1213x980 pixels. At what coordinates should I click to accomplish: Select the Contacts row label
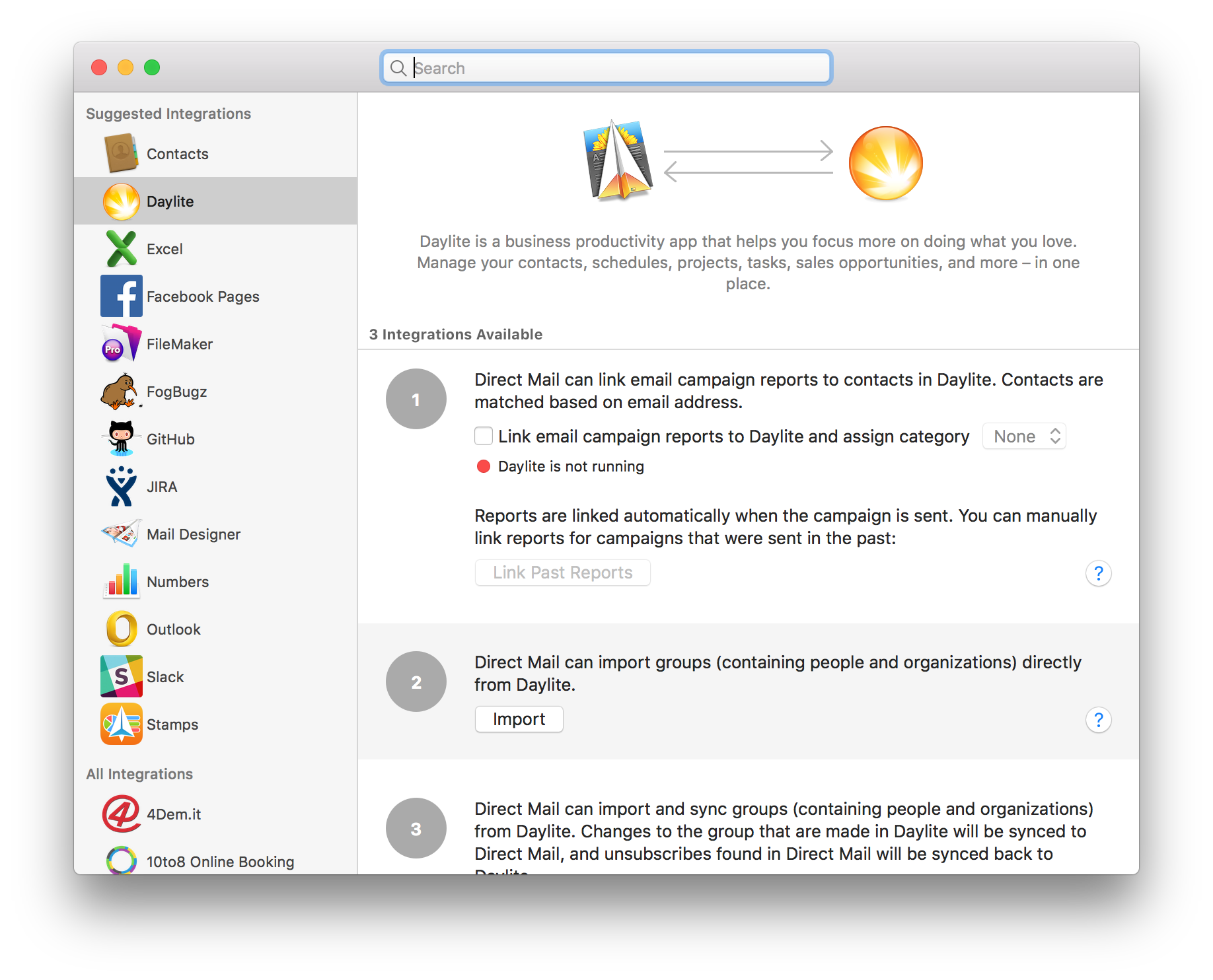[x=177, y=154]
